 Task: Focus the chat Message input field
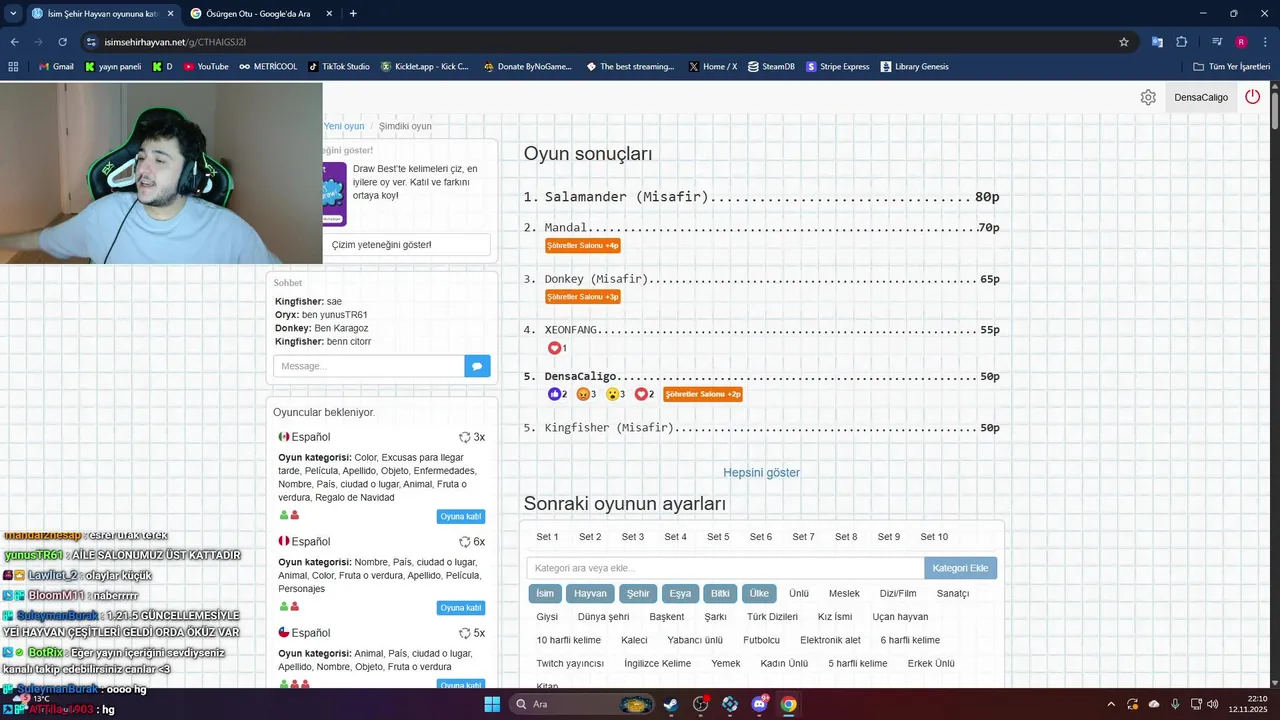tap(369, 366)
